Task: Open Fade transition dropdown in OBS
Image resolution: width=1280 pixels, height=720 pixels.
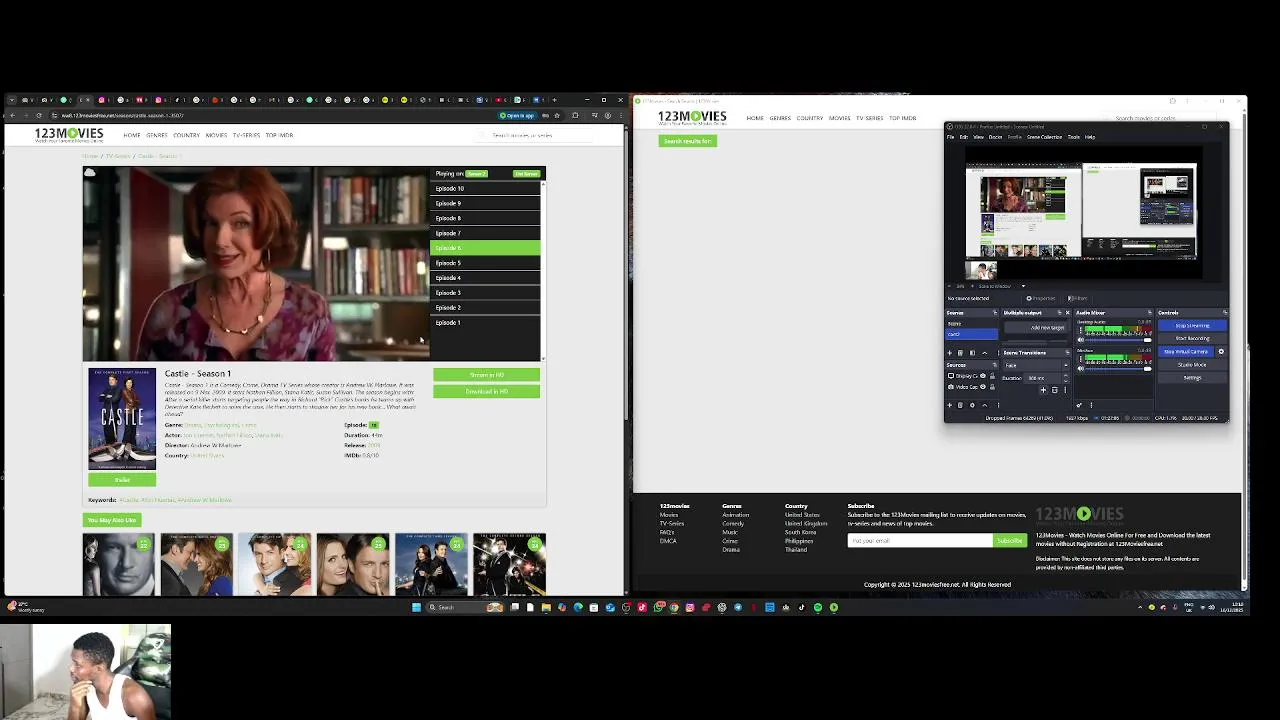Action: (1036, 365)
